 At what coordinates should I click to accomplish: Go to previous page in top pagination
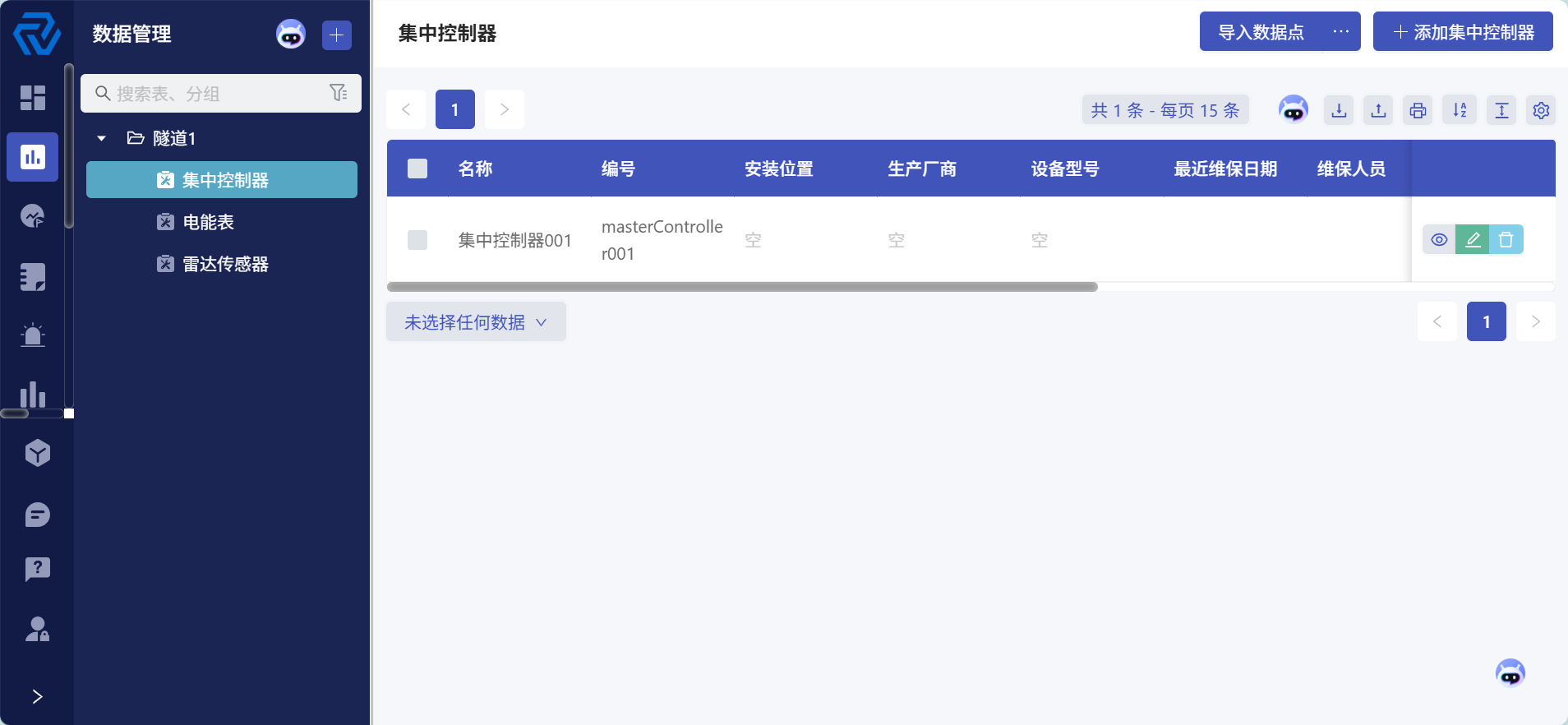pyautogui.click(x=406, y=109)
